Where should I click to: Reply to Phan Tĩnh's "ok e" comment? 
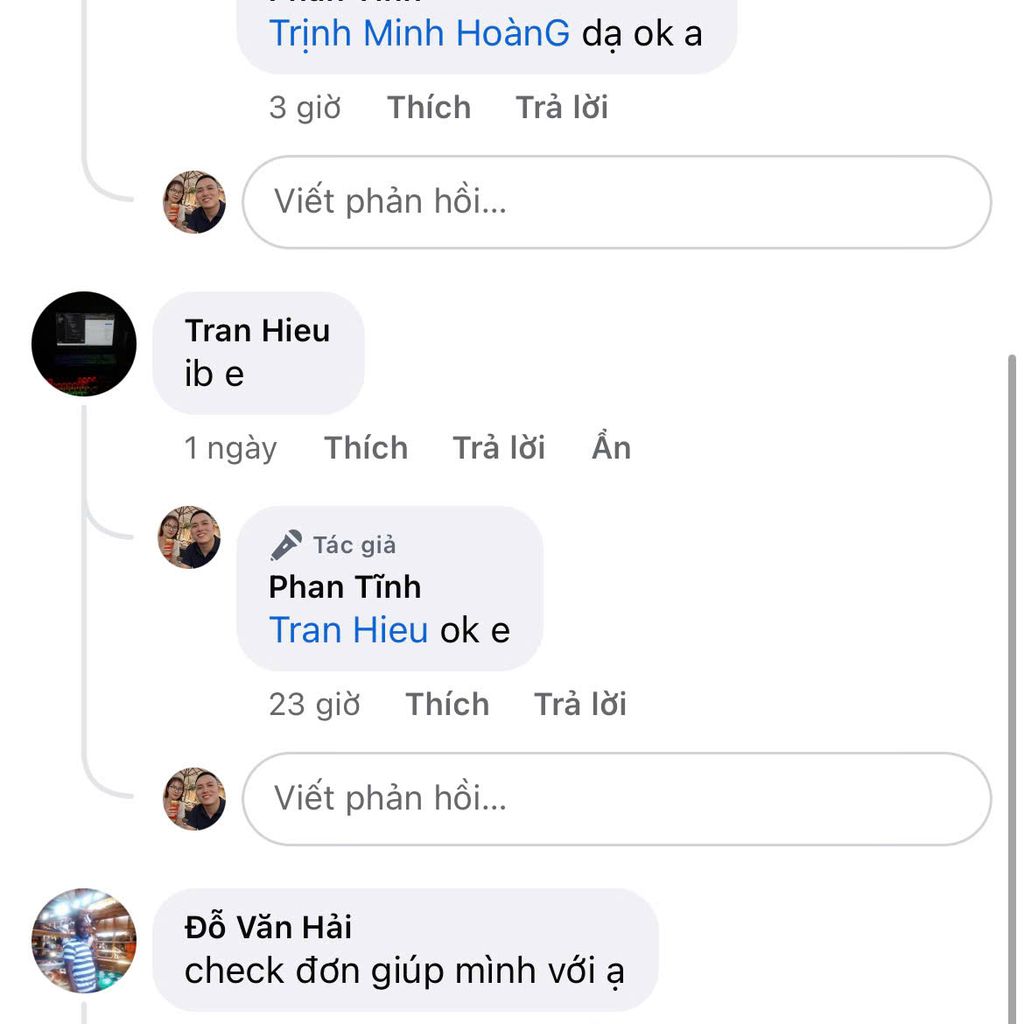[580, 704]
